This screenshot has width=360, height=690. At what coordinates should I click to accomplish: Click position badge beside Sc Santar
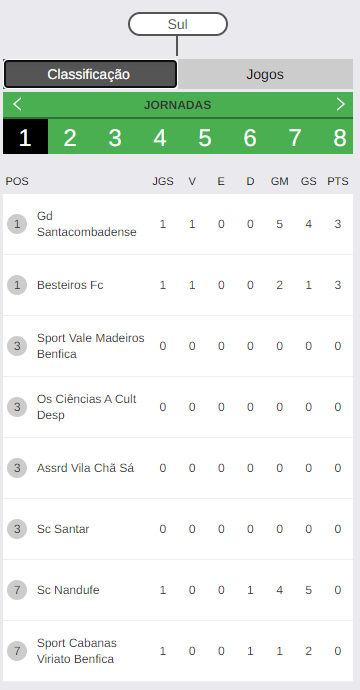pyautogui.click(x=17, y=529)
